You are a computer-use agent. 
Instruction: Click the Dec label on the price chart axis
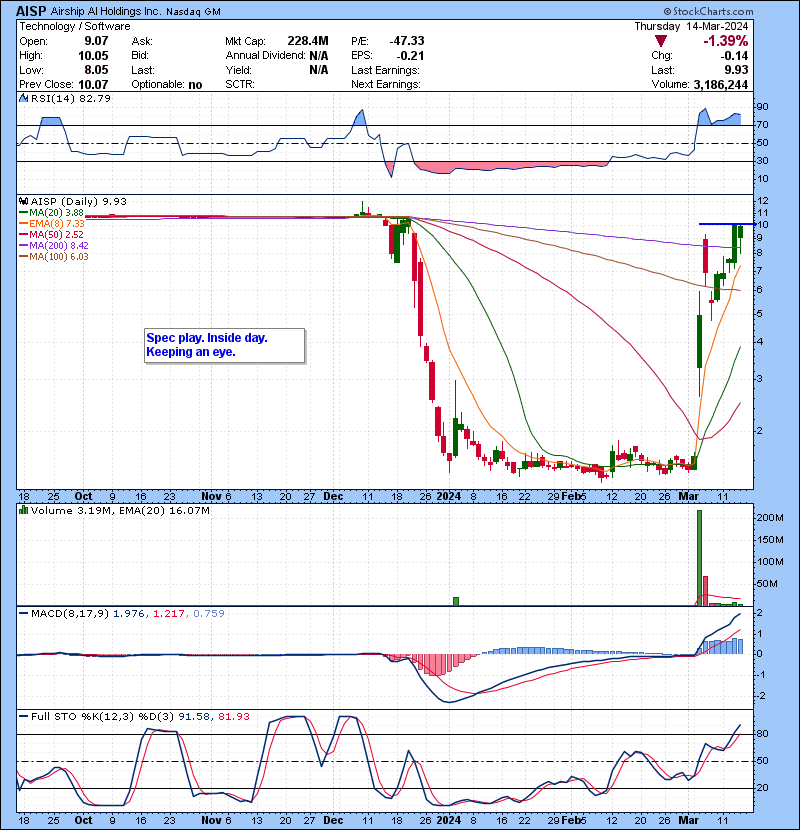(333, 497)
